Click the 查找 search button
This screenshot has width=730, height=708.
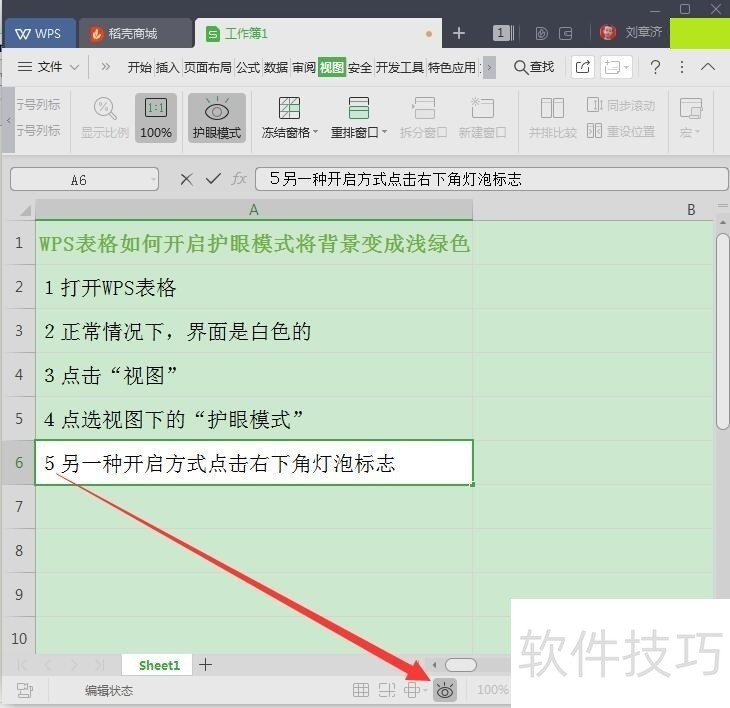[534, 67]
